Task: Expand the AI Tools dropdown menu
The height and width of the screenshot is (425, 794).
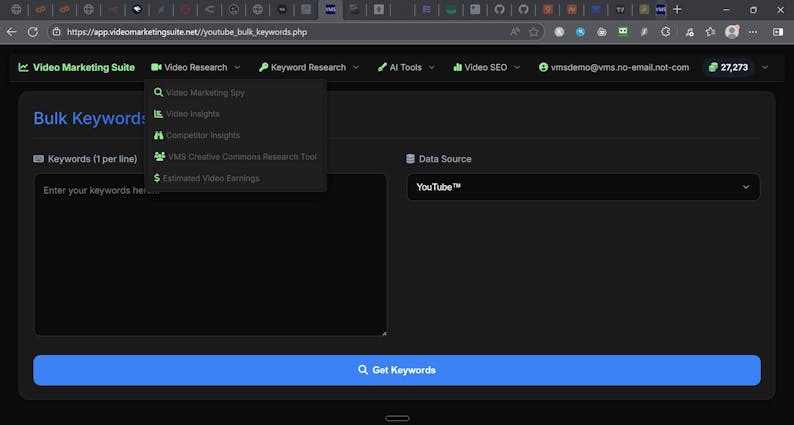Action: tap(406, 67)
